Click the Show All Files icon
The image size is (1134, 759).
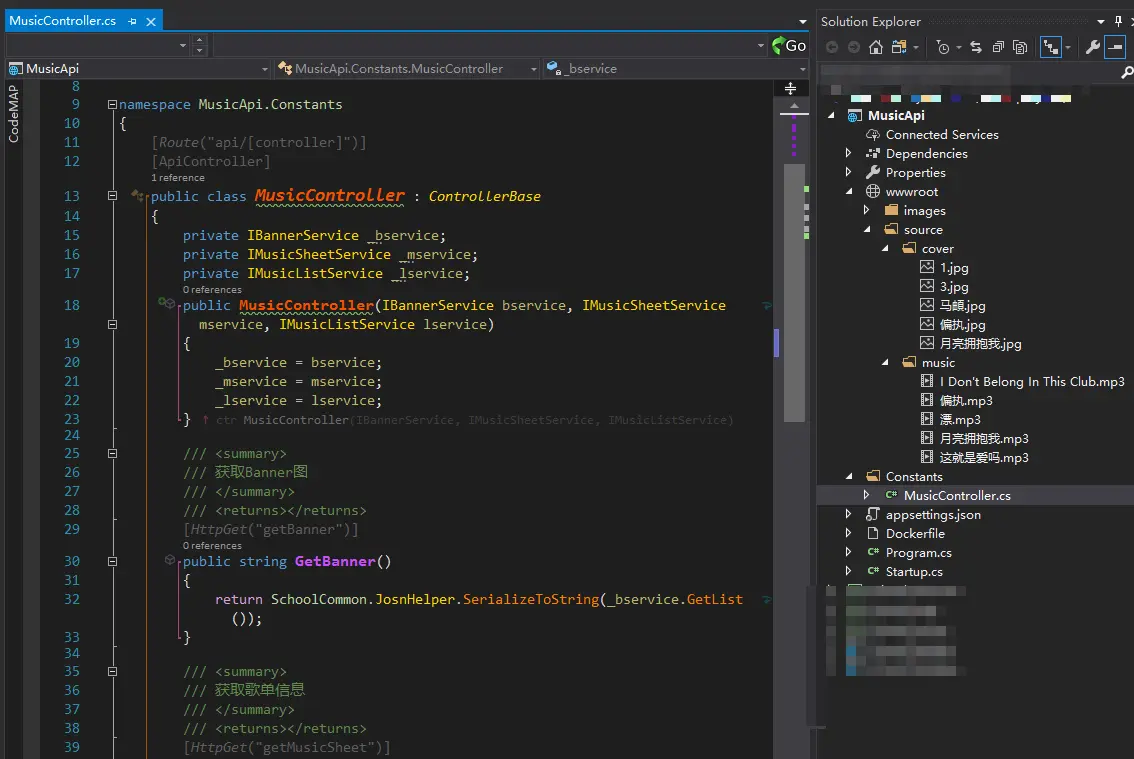click(1020, 47)
